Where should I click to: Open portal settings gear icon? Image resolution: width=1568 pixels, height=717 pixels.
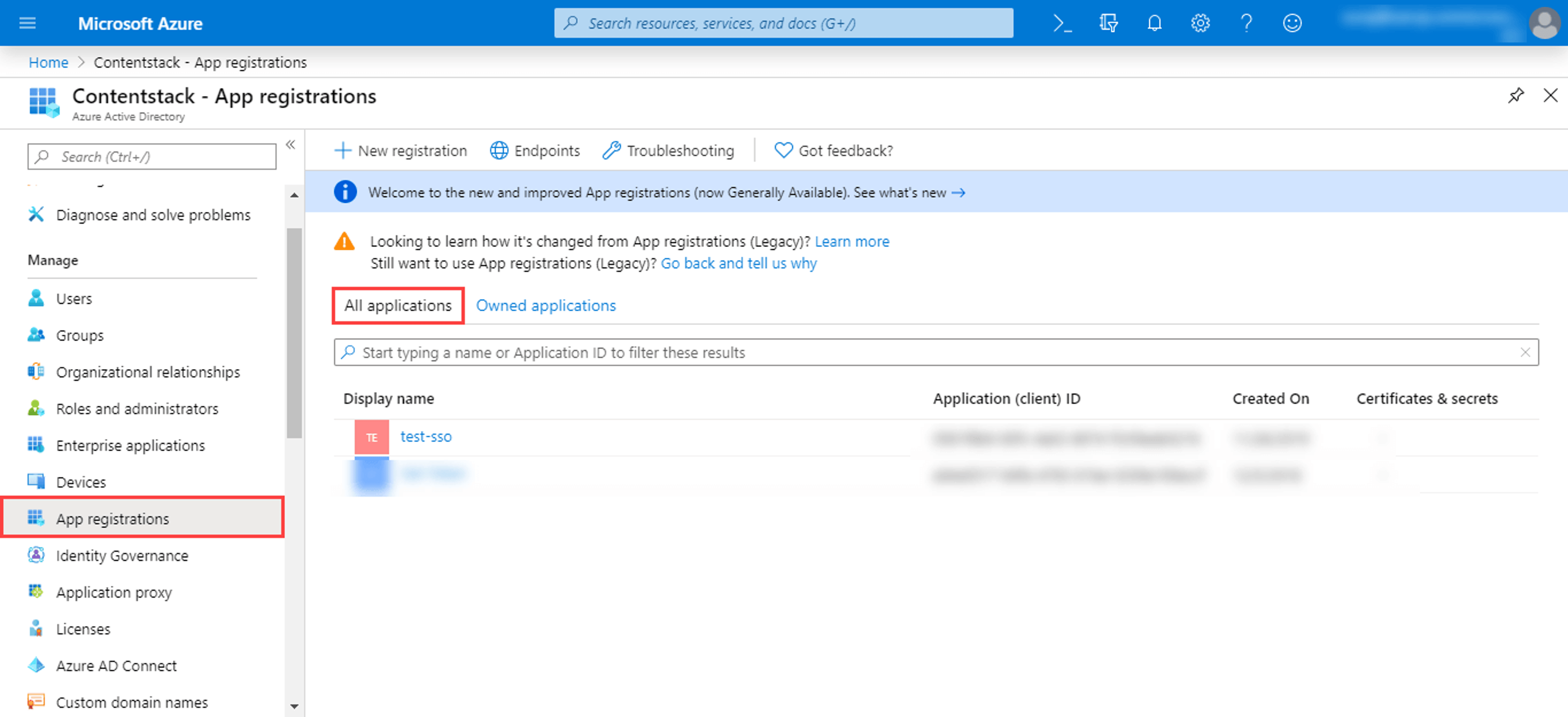pos(1200,23)
